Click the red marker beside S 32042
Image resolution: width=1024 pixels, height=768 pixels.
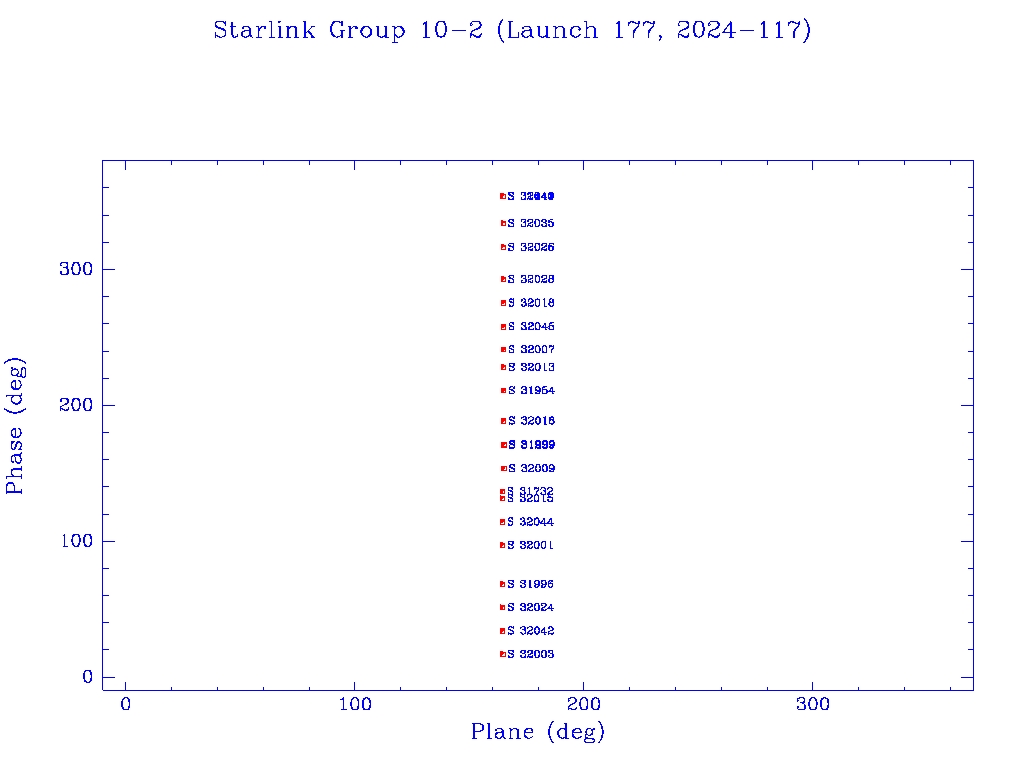(503, 631)
